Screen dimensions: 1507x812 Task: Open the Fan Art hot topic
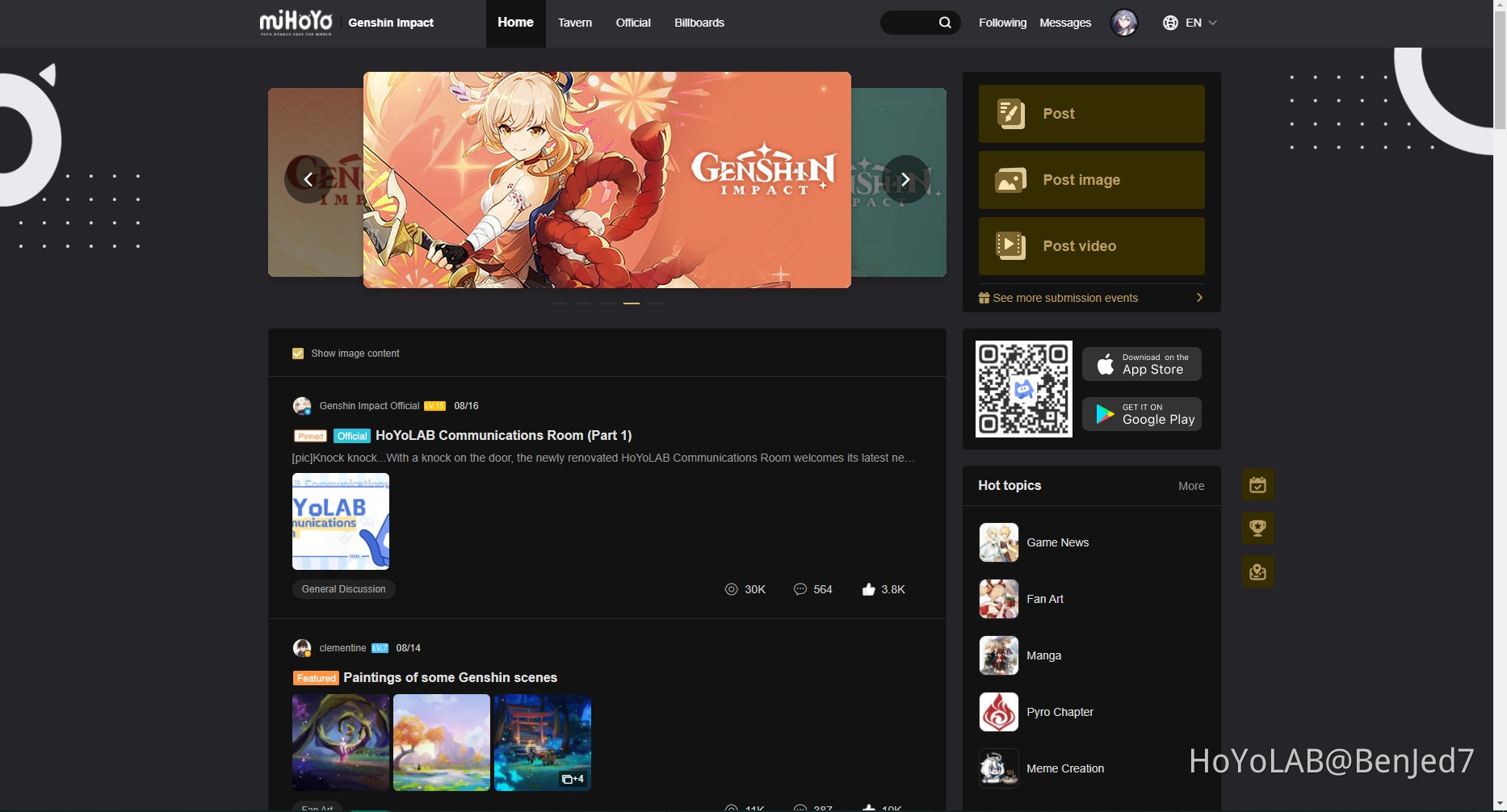[1045, 599]
